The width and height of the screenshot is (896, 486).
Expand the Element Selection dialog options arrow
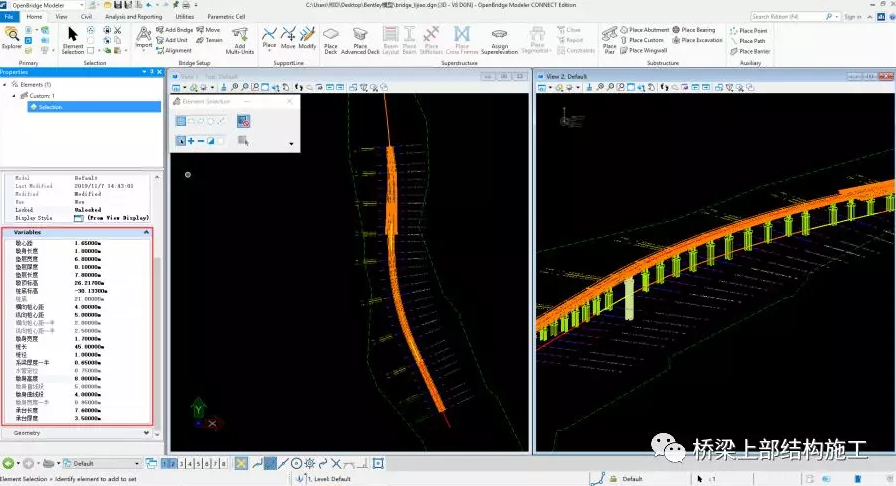[x=291, y=144]
